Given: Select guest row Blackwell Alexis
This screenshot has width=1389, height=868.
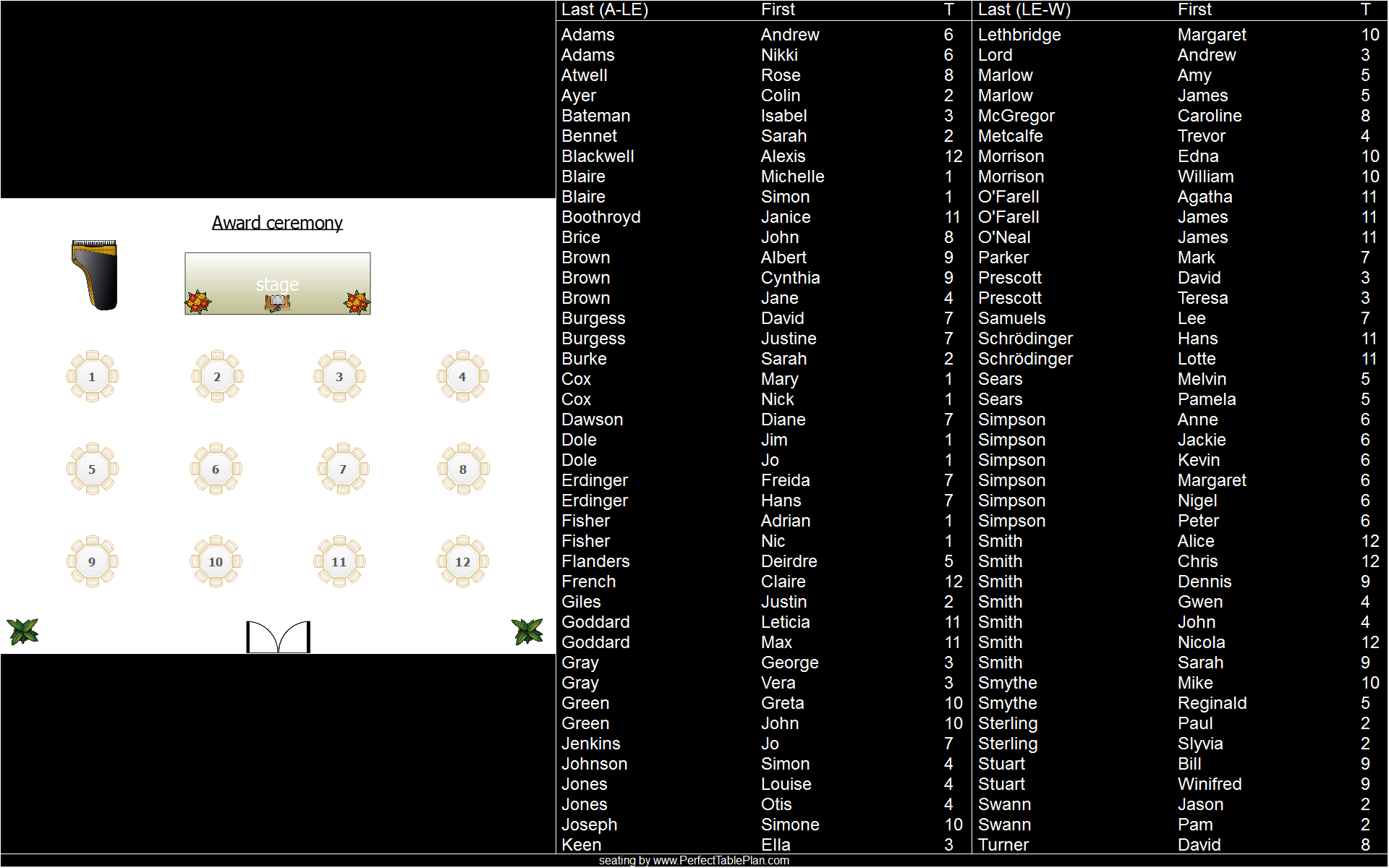Looking at the screenshot, I should pos(761,156).
